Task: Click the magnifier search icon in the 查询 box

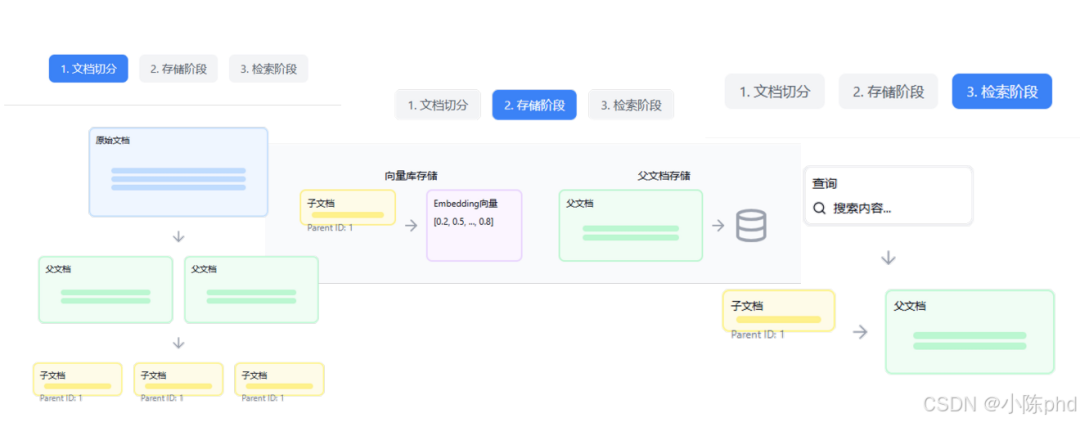Action: pos(820,208)
